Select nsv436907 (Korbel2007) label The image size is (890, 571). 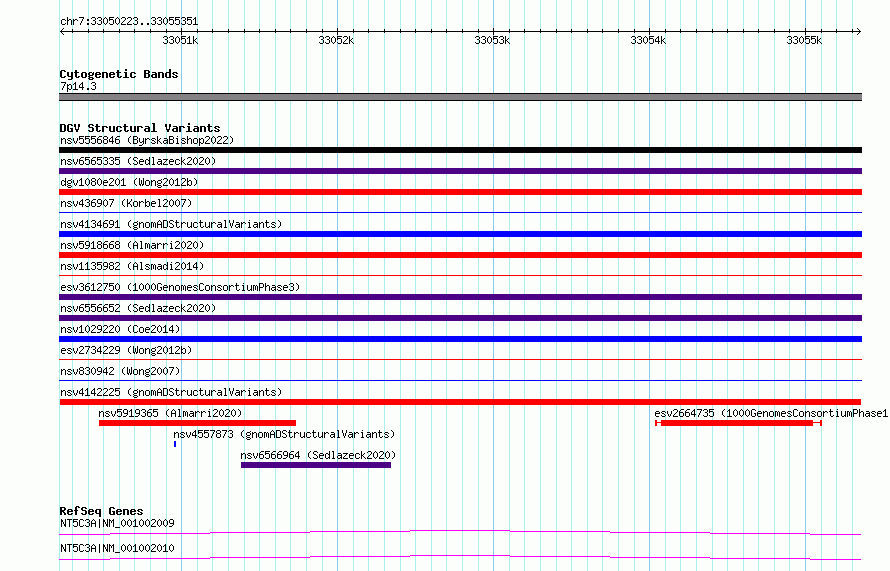[126, 203]
